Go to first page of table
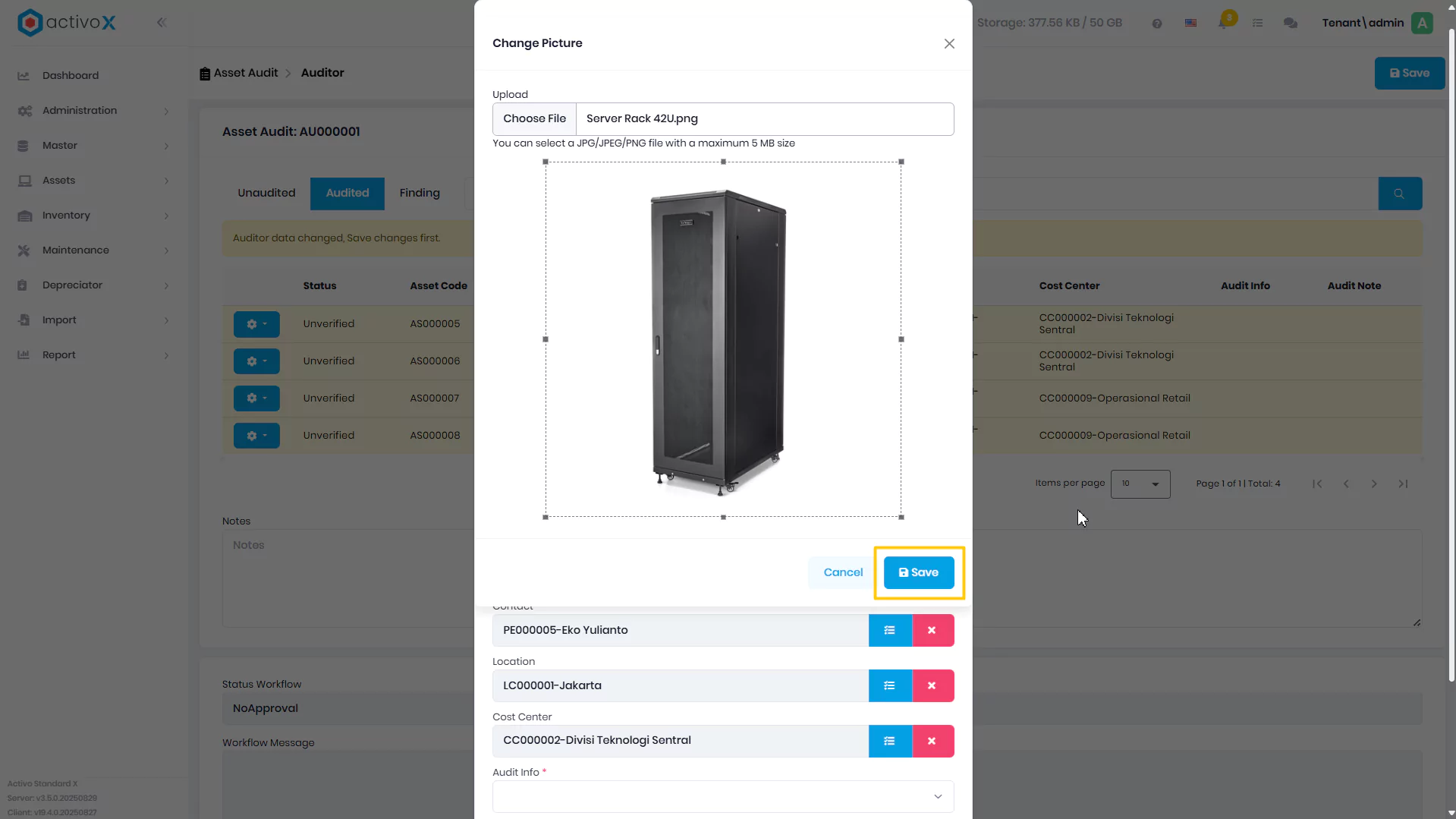Viewport: 1456px width, 819px height. pyautogui.click(x=1317, y=484)
